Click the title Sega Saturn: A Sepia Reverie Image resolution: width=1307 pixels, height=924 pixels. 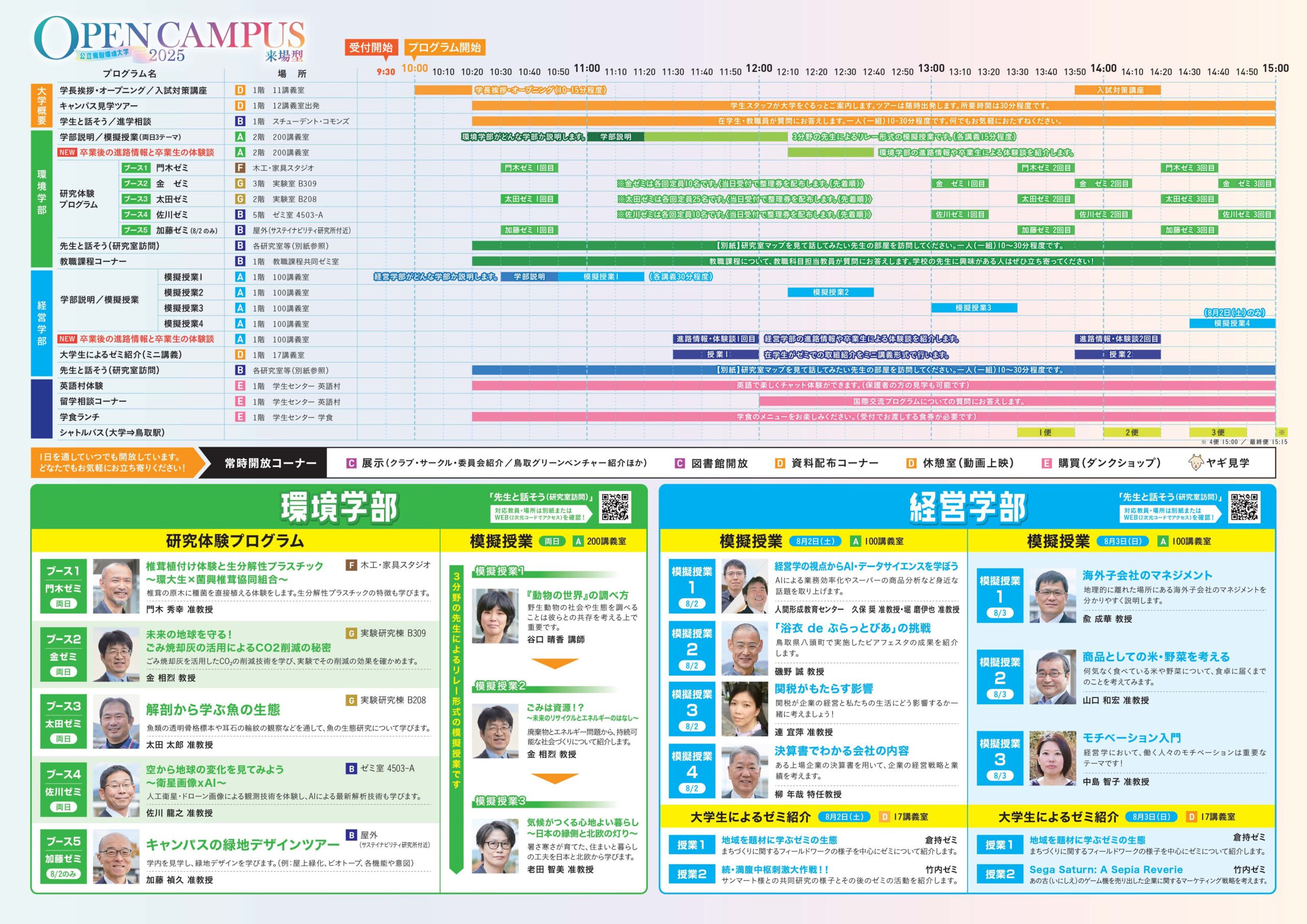click(1106, 870)
